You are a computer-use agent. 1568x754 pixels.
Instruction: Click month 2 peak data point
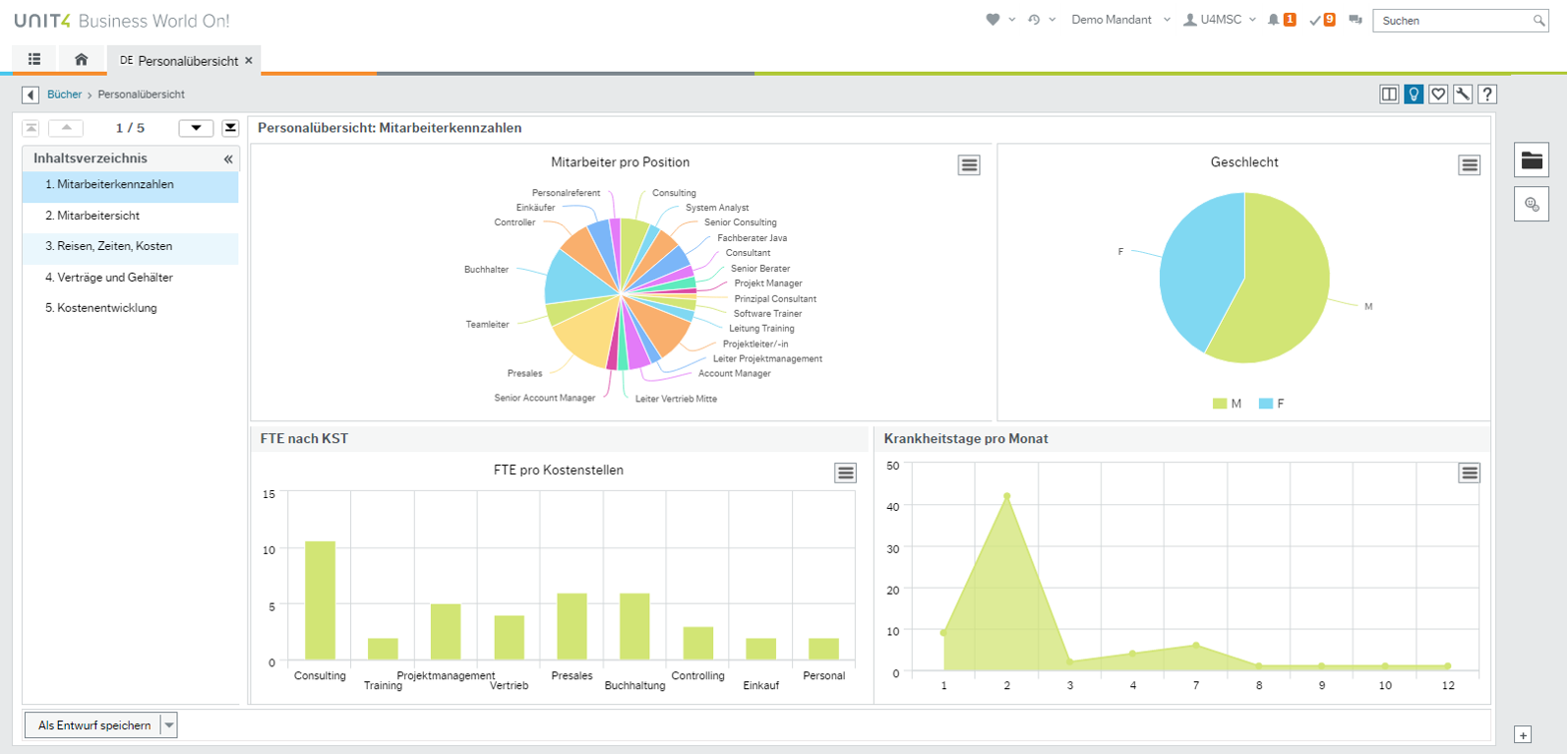pyautogui.click(x=1006, y=496)
